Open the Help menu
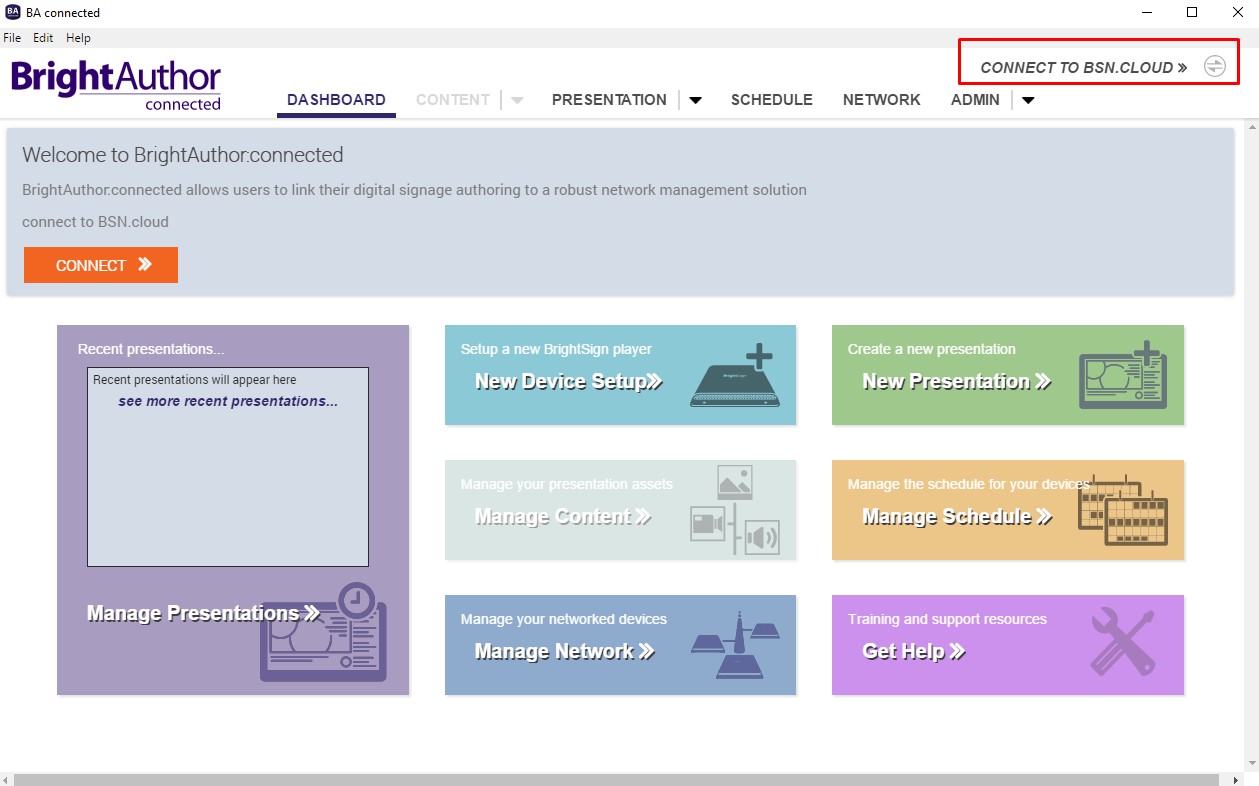1259x786 pixels. 78,38
